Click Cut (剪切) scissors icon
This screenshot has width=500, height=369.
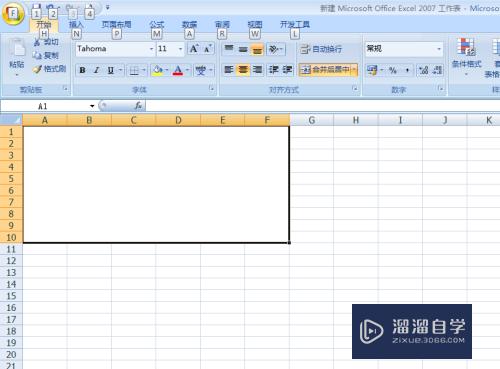(x=37, y=42)
